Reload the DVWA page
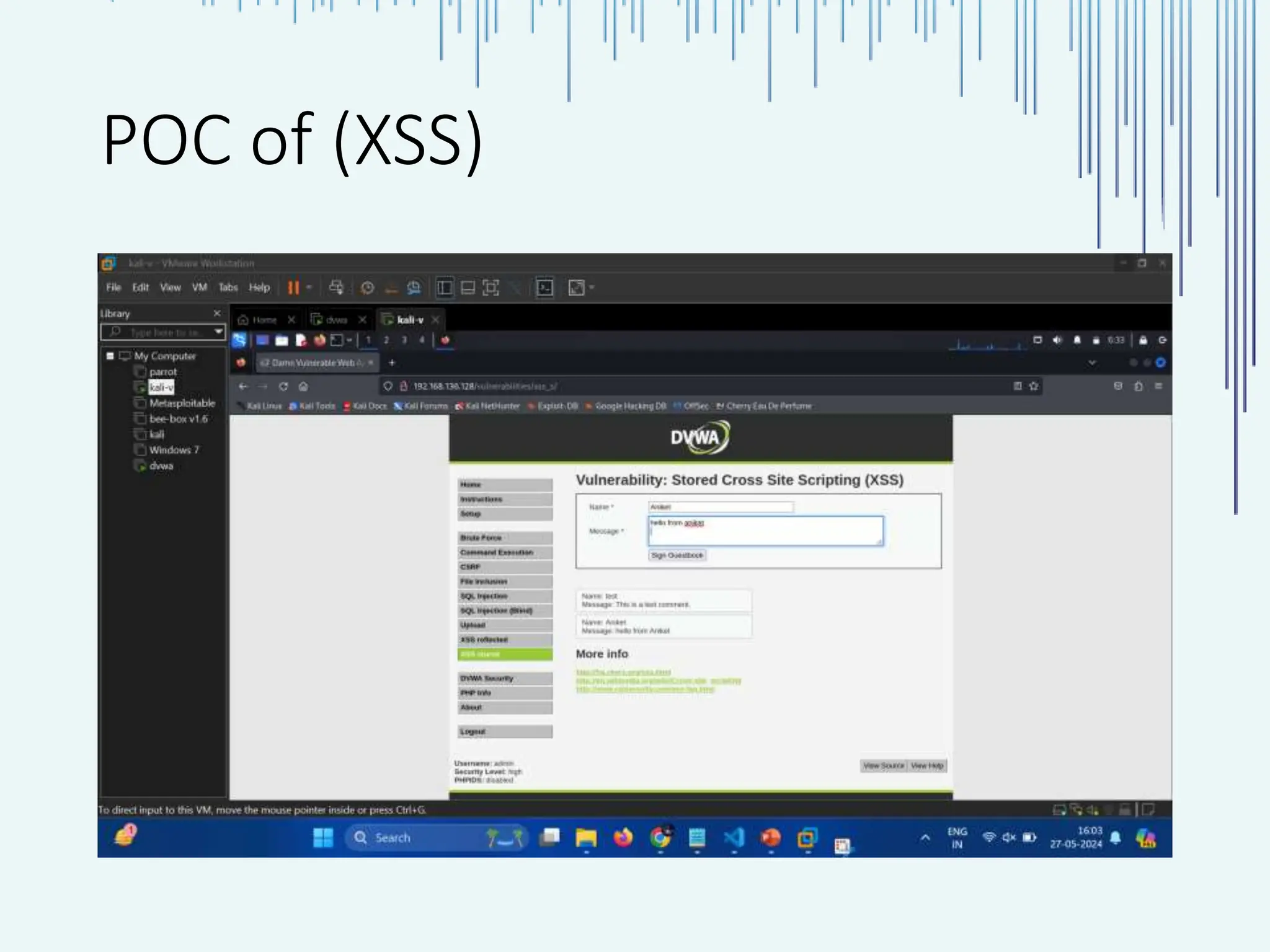Viewport: 1270px width, 952px height. (x=283, y=386)
